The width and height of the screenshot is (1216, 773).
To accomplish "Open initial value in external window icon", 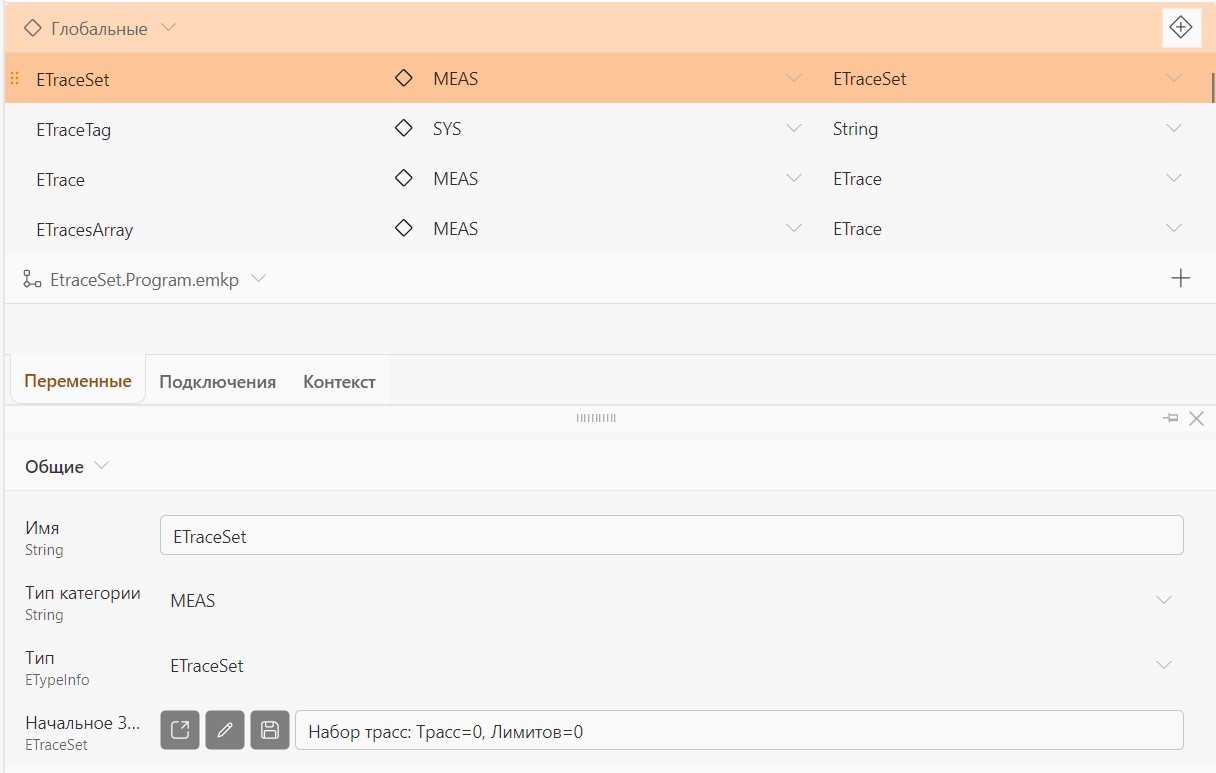I will (180, 730).
